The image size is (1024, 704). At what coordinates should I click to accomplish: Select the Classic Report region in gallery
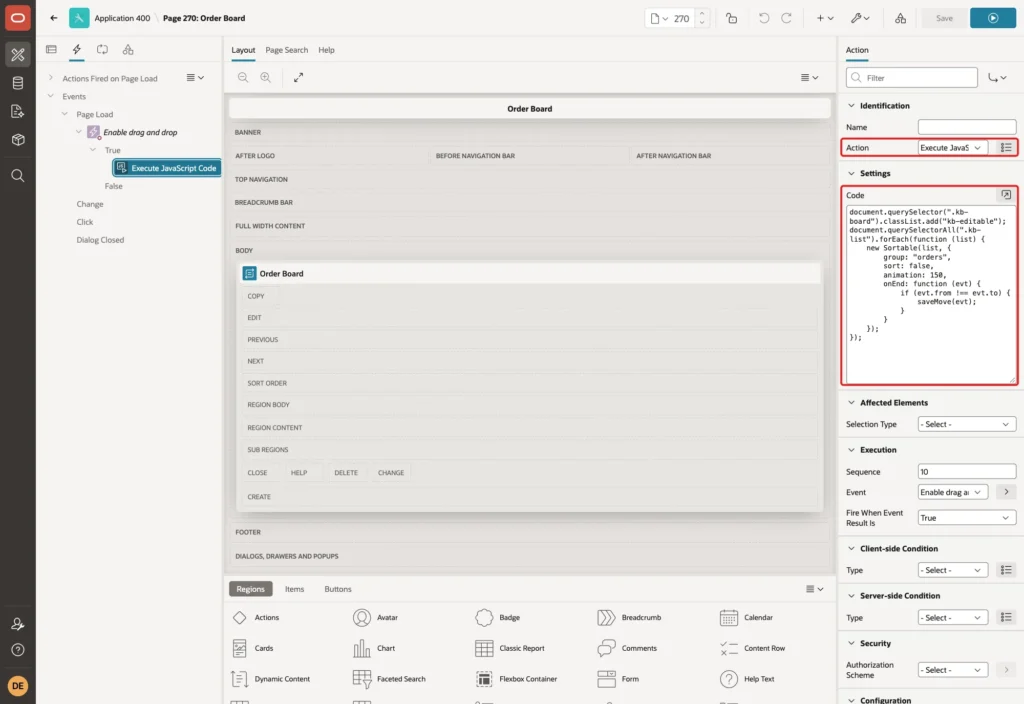(x=510, y=648)
